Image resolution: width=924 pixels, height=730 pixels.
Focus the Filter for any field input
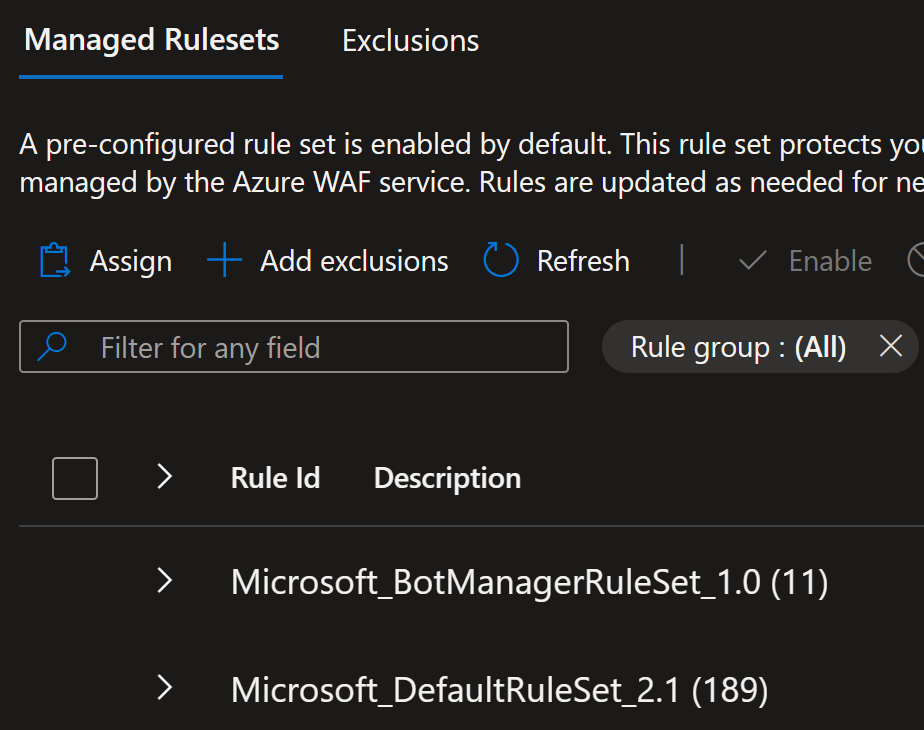point(293,346)
